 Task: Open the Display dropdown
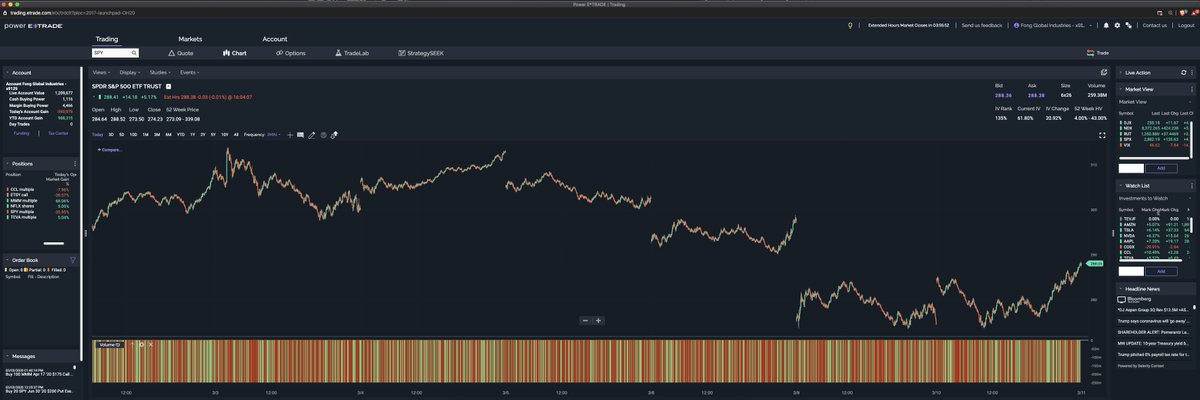click(x=130, y=73)
